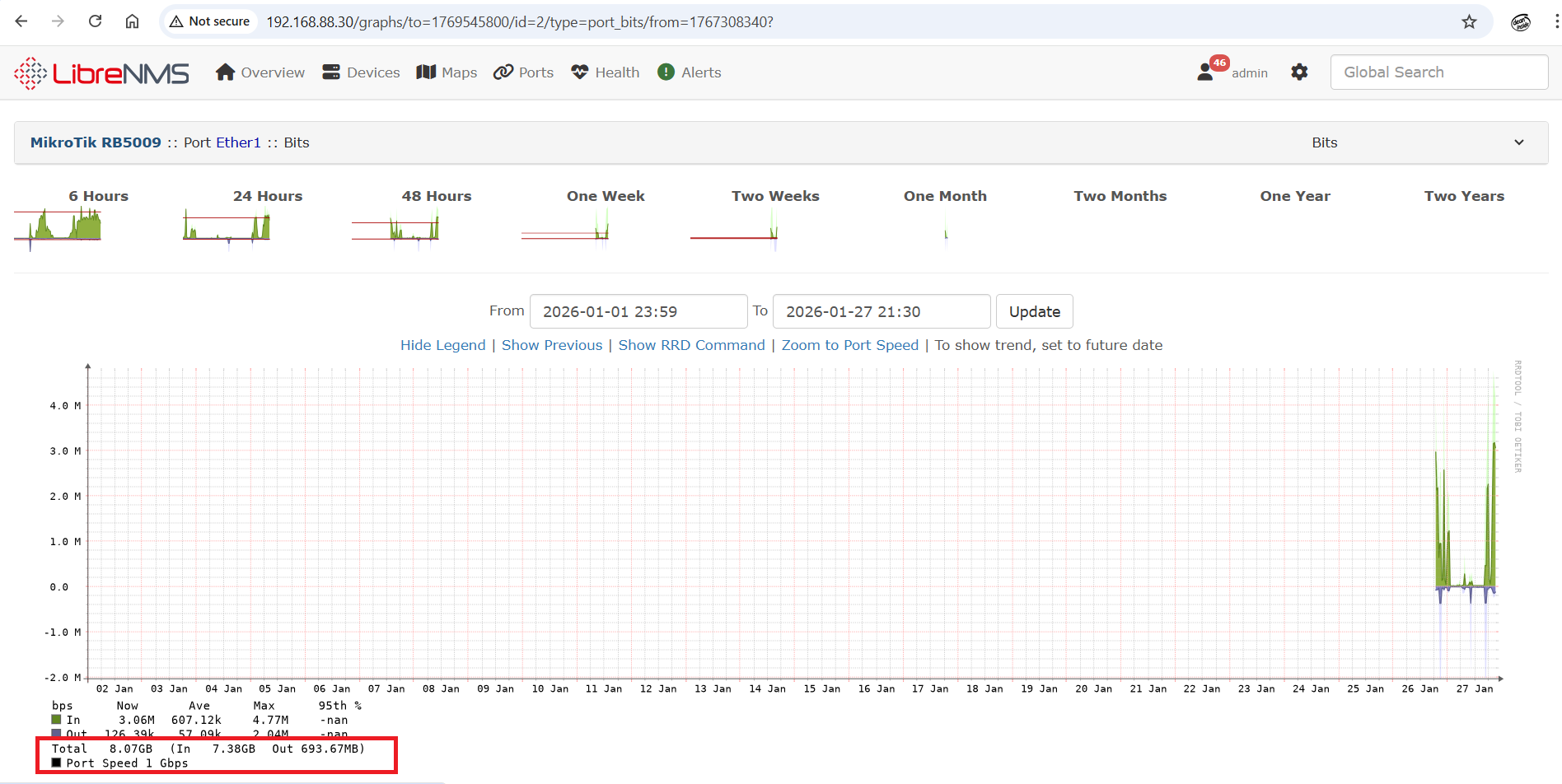Image resolution: width=1562 pixels, height=784 pixels.
Task: Click the Maps icon
Action: click(426, 72)
